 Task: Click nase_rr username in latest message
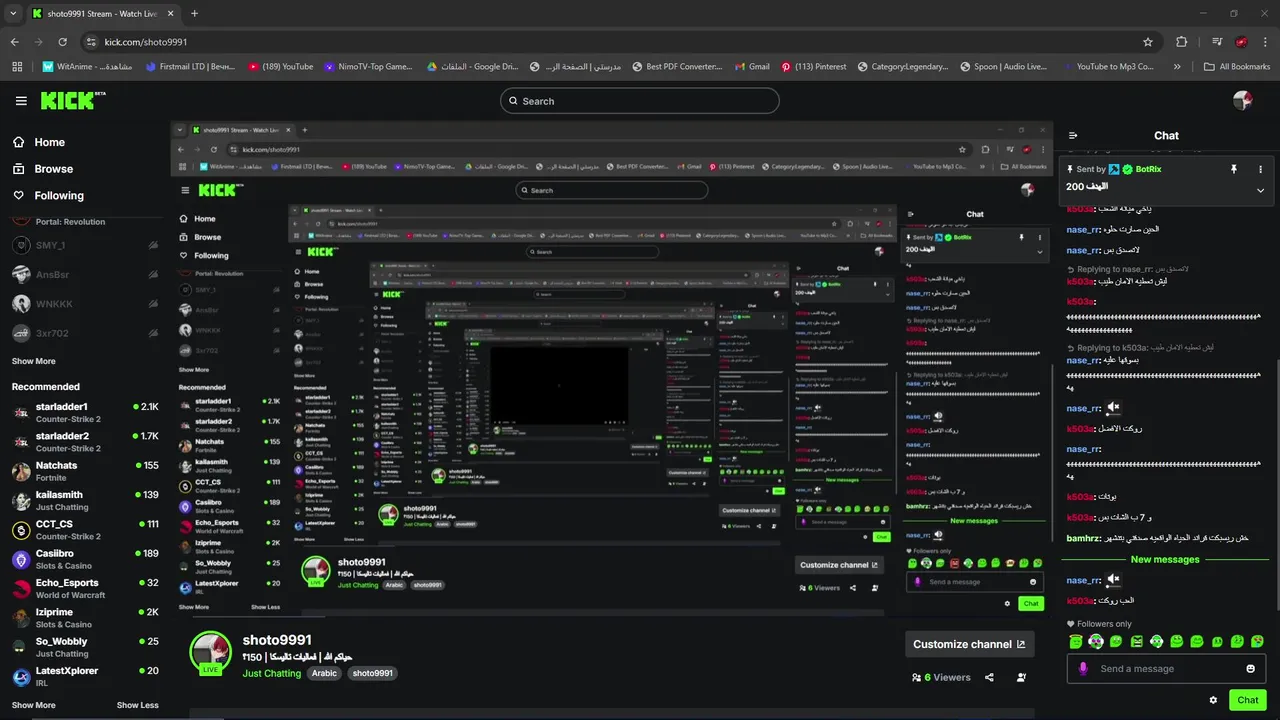pos(1083,581)
